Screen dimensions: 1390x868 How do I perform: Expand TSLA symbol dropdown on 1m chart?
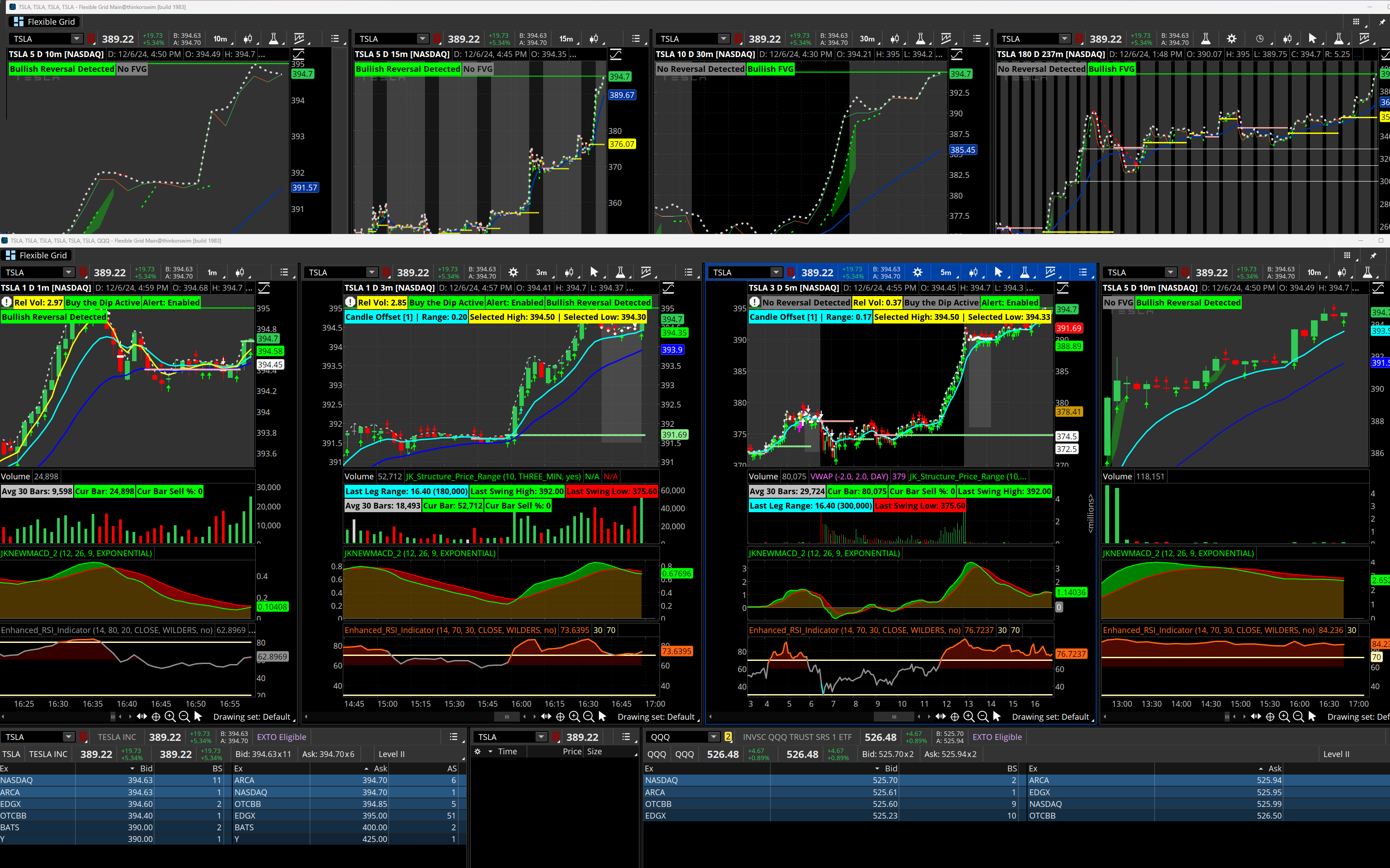(x=68, y=272)
